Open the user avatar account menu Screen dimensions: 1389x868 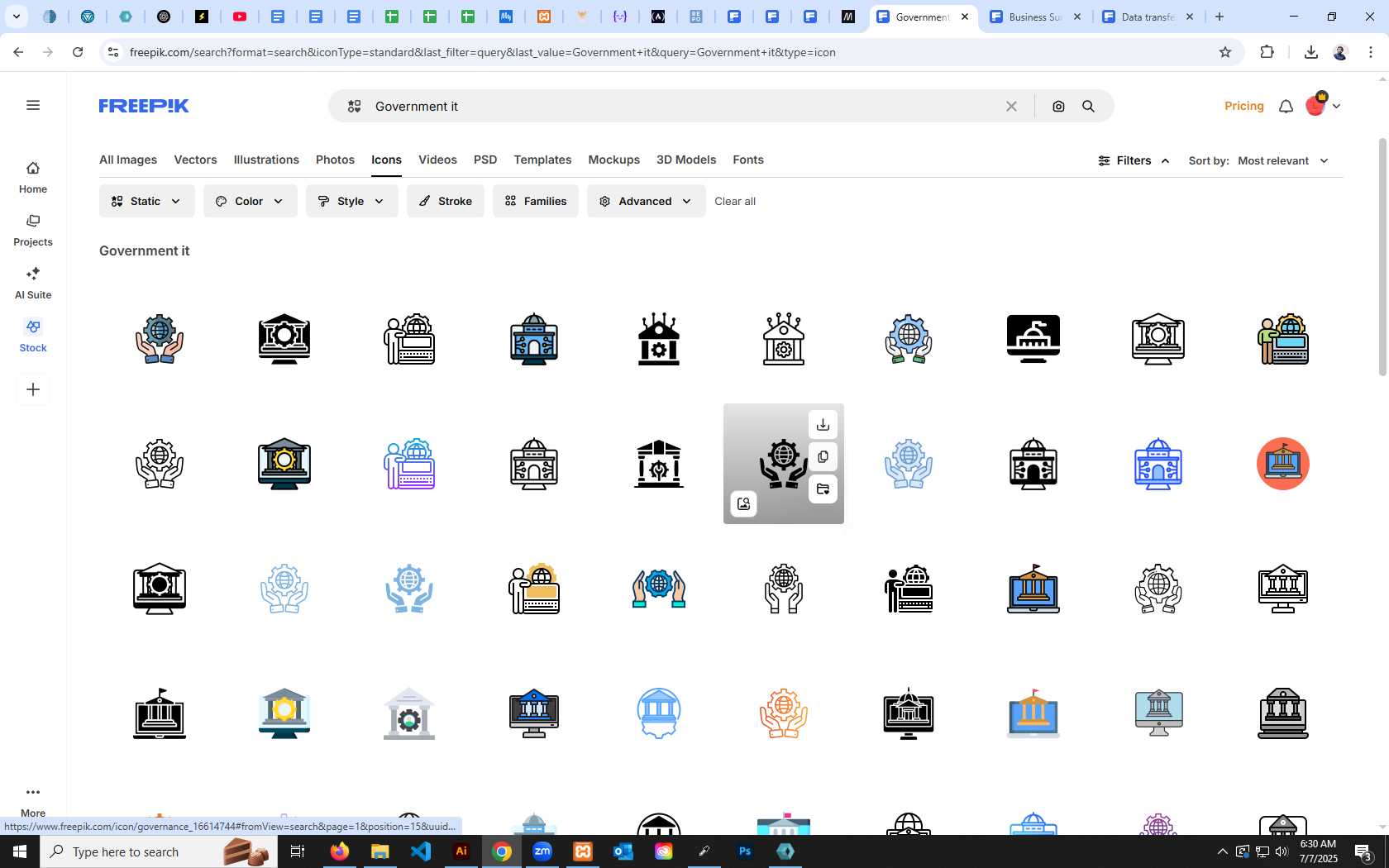point(1322,106)
